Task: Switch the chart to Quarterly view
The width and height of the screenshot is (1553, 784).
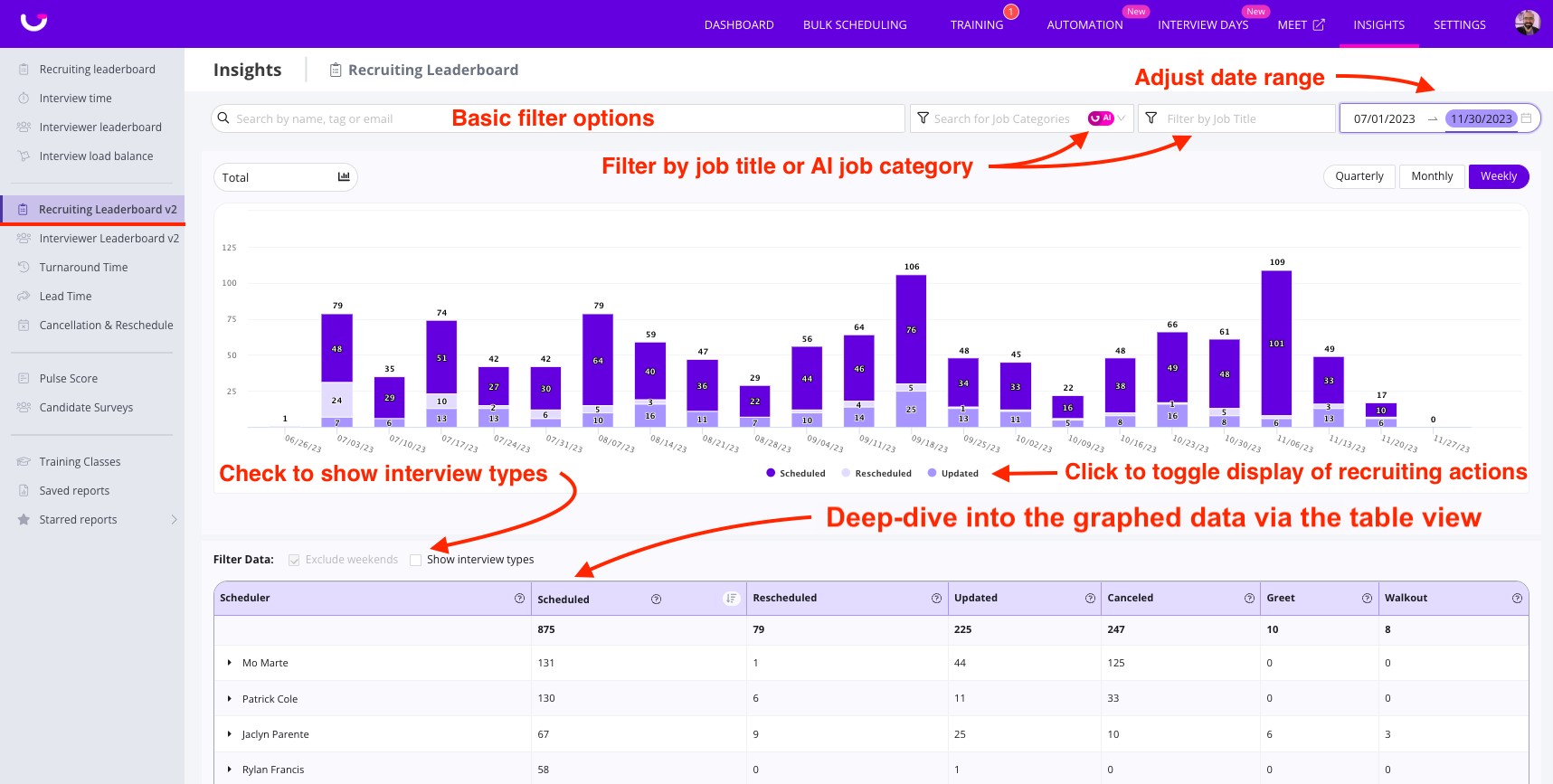Action: [1359, 176]
